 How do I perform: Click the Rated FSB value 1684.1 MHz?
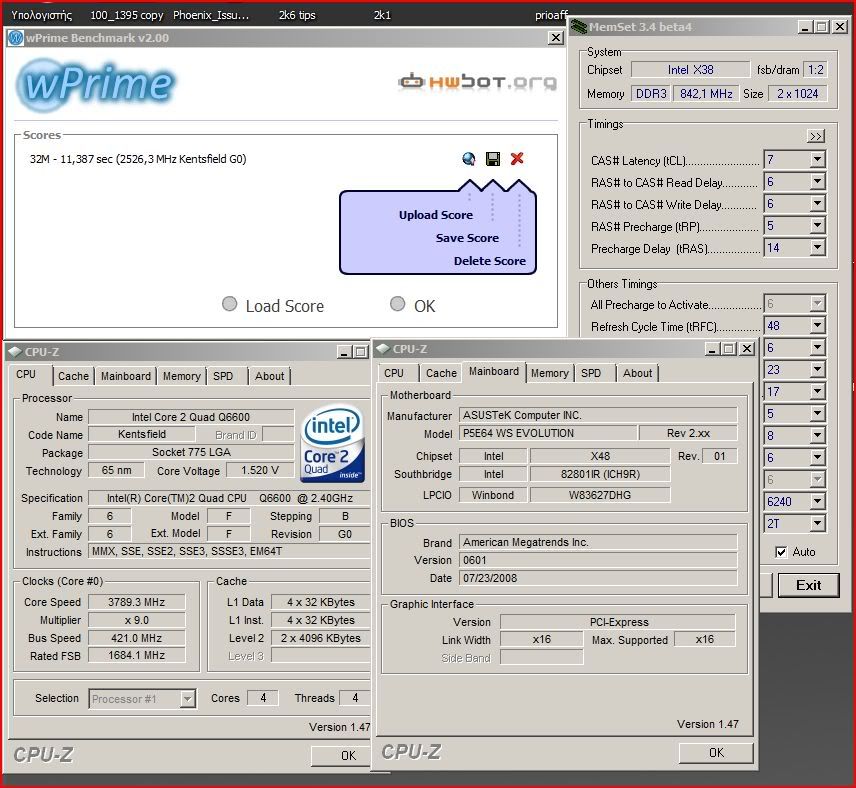136,655
